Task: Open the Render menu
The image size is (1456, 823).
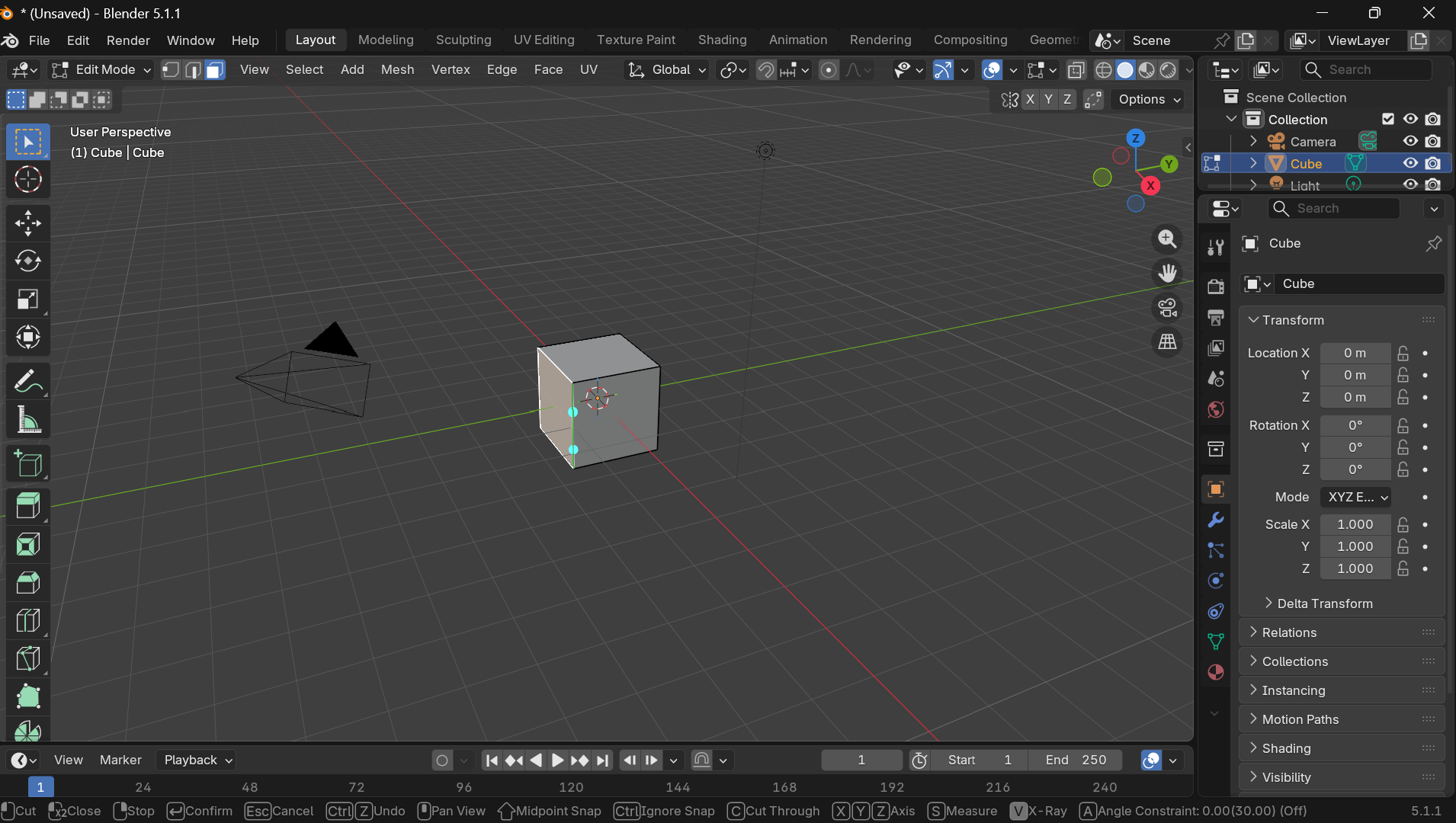Action: [x=128, y=40]
